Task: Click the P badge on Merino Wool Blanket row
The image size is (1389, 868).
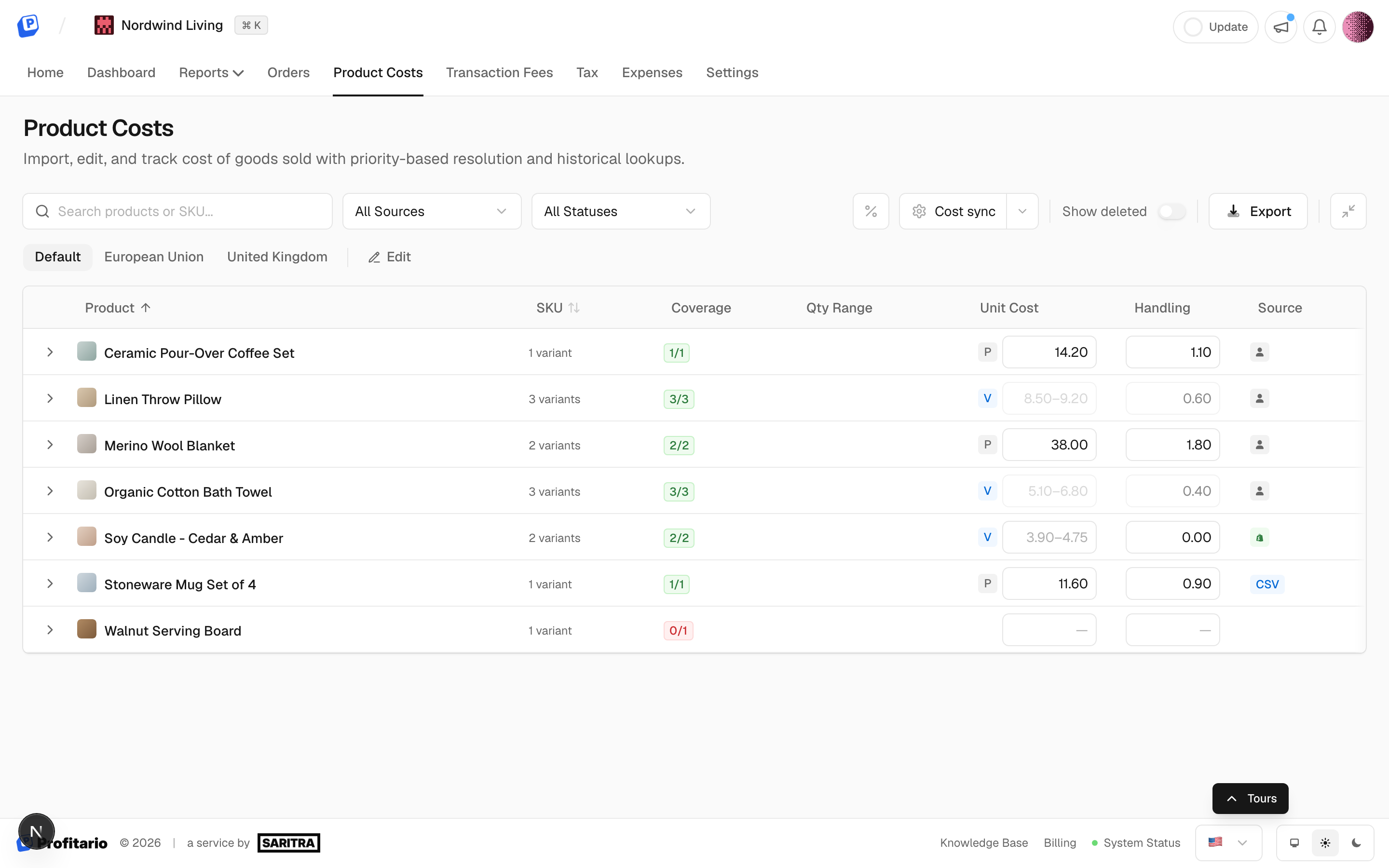Action: tap(987, 445)
